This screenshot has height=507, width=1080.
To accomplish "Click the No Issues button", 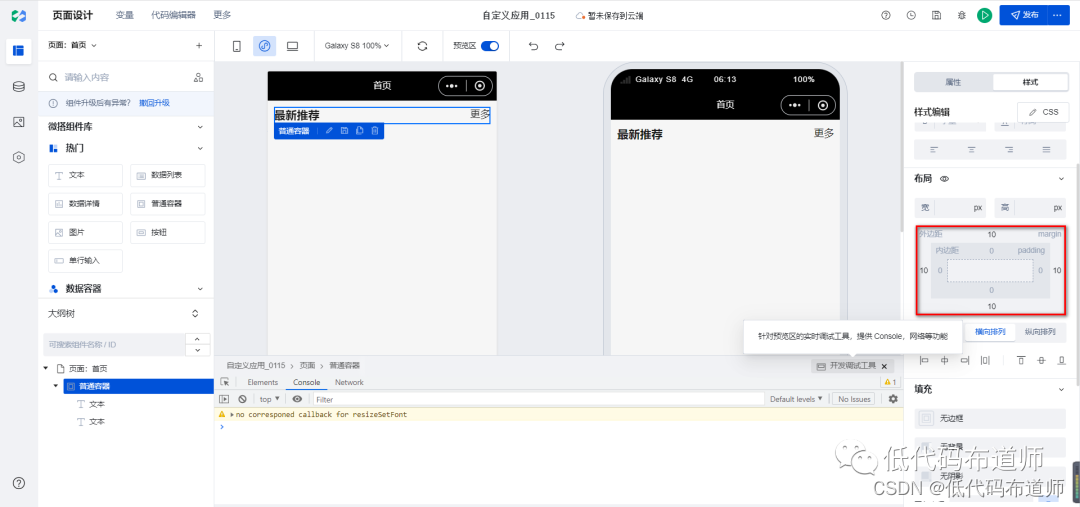I will (855, 399).
